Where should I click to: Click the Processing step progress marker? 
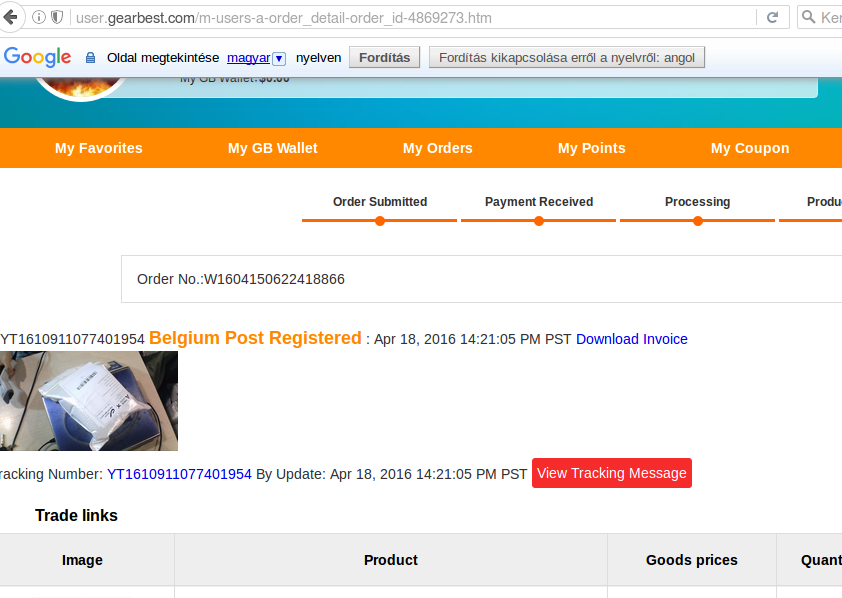point(697,221)
